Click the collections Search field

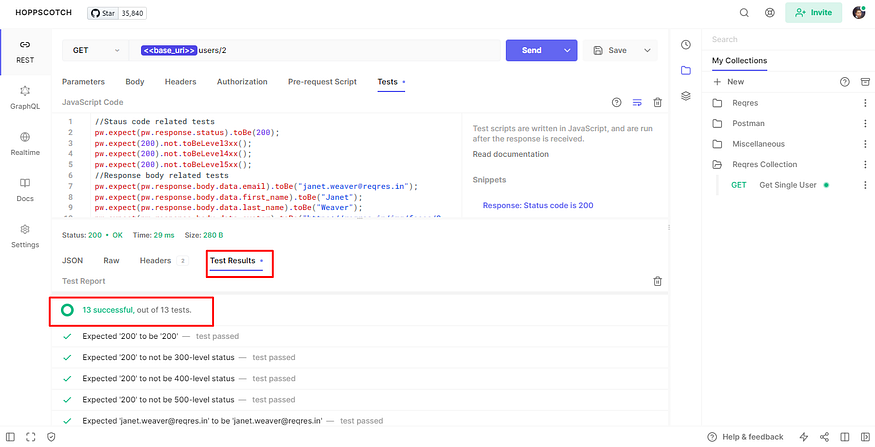click(788, 40)
